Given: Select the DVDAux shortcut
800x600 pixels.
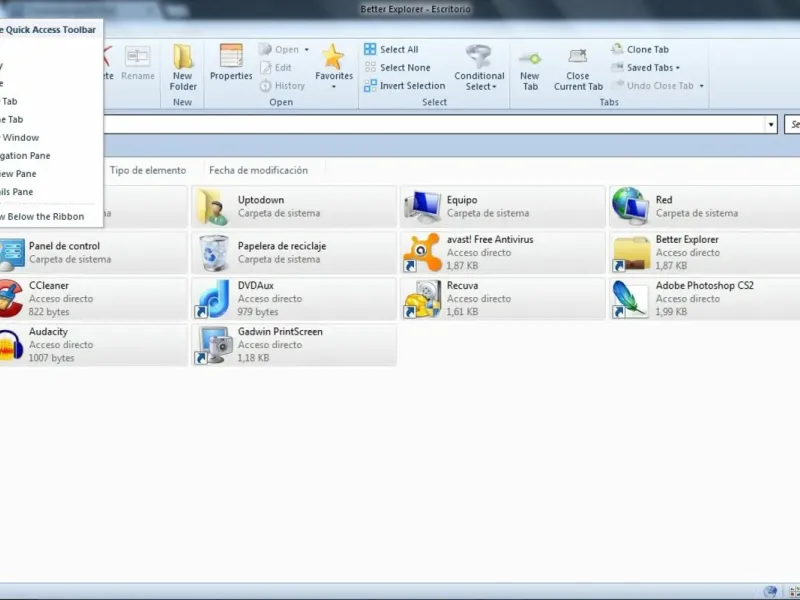Looking at the screenshot, I should (x=294, y=298).
